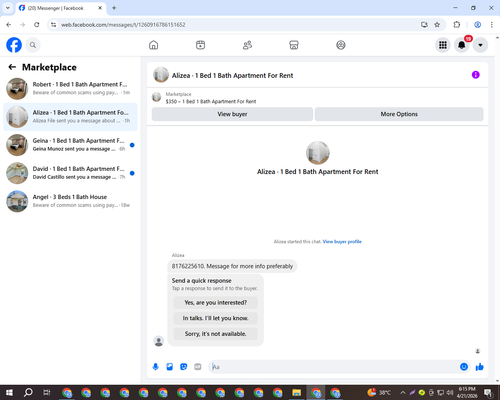Screen dimensions: 500x400
Task: Send quick response 'Yes, are you interested?'
Action: (x=216, y=303)
